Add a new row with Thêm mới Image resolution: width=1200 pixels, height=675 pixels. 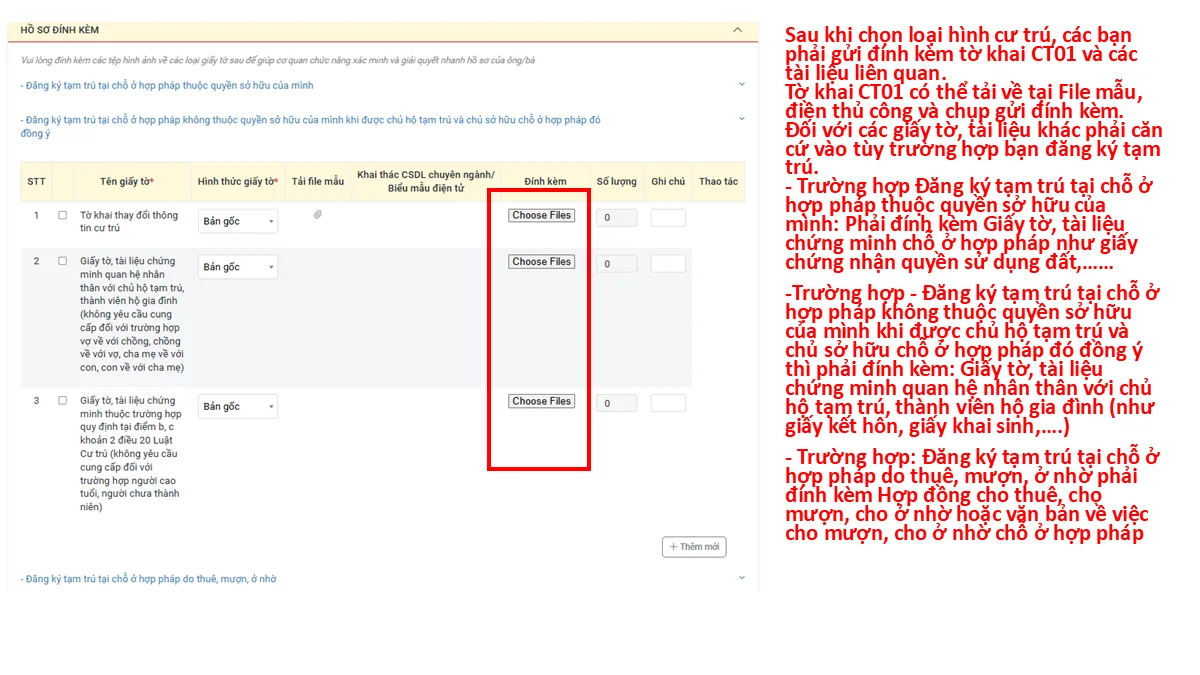pyautogui.click(x=694, y=547)
